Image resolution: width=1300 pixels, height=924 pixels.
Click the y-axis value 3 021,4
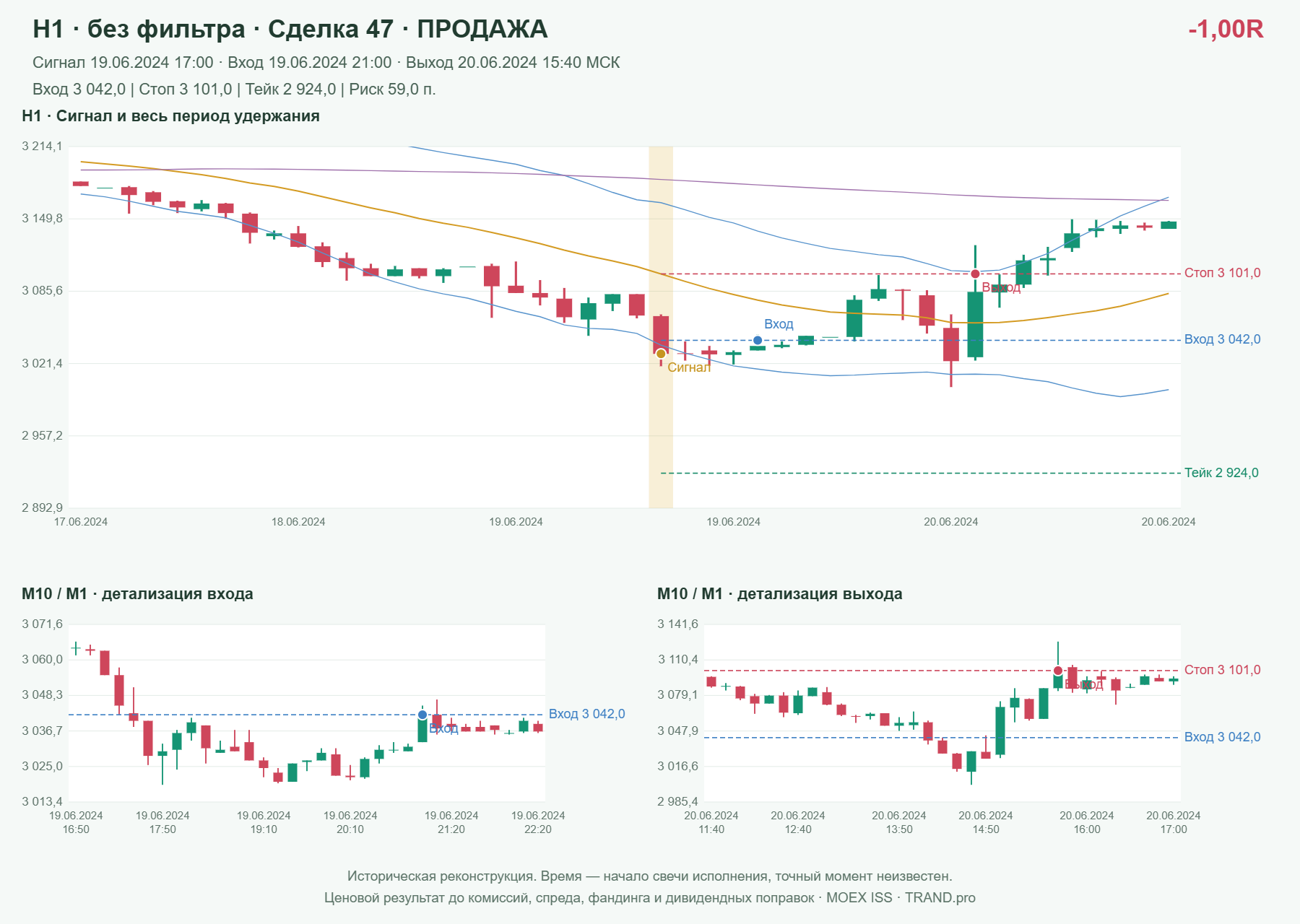(x=42, y=363)
